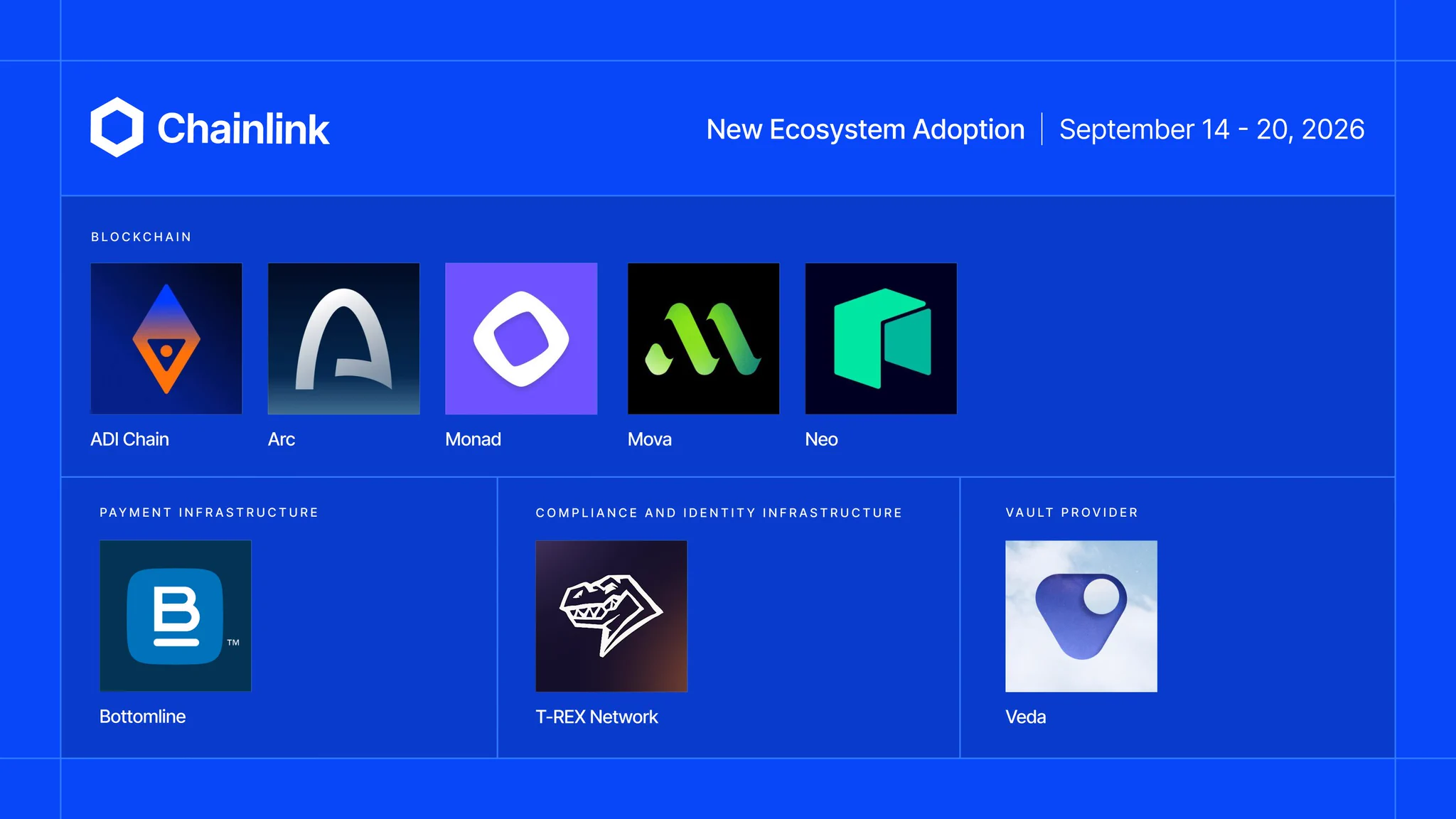Viewport: 1456px width, 819px height.
Task: Click the 'Neo' name caption
Action: point(822,439)
